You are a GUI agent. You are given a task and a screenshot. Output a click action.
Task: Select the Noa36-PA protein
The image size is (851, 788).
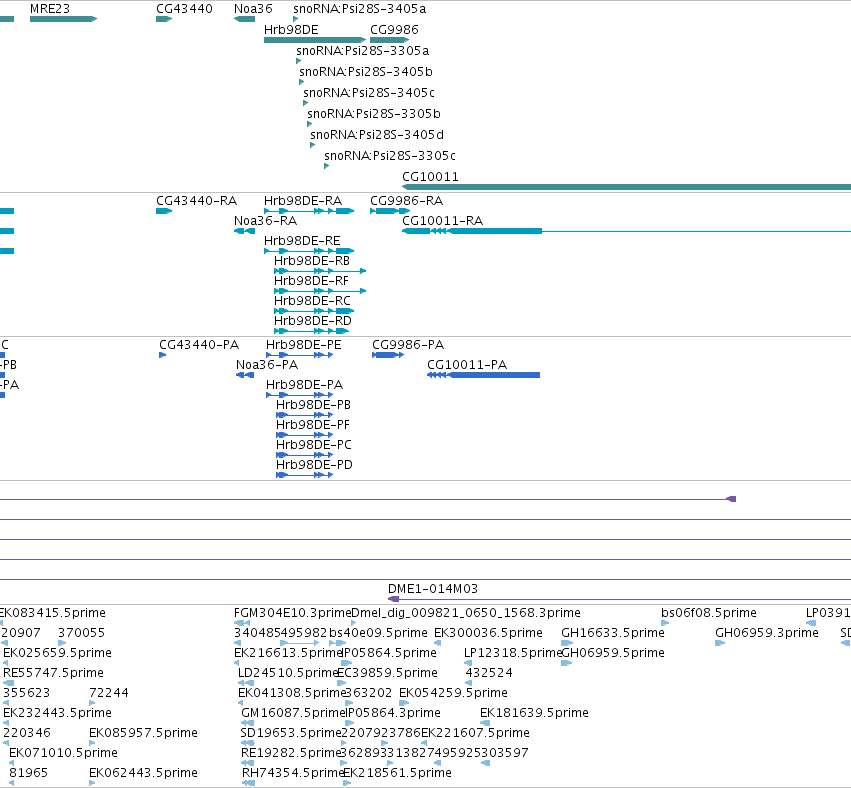pyautogui.click(x=245, y=375)
